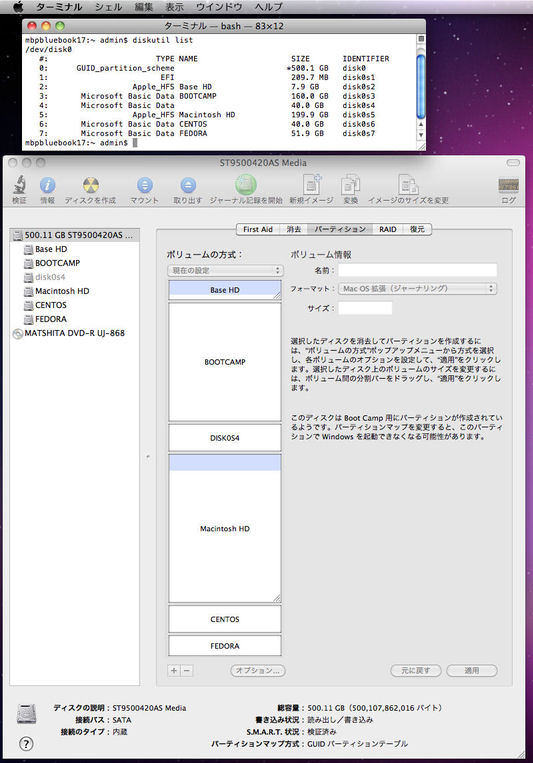Click the plus add partition button
This screenshot has width=533, height=763.
coord(174,671)
